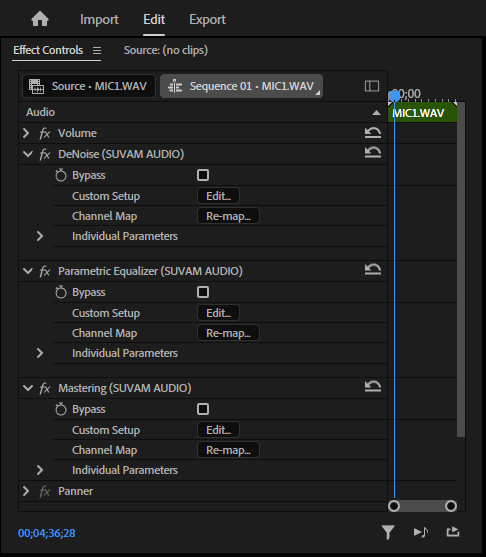The image size is (486, 557).
Task: Click the vertical scrollbar of the effect timeline
Action: 461,270
